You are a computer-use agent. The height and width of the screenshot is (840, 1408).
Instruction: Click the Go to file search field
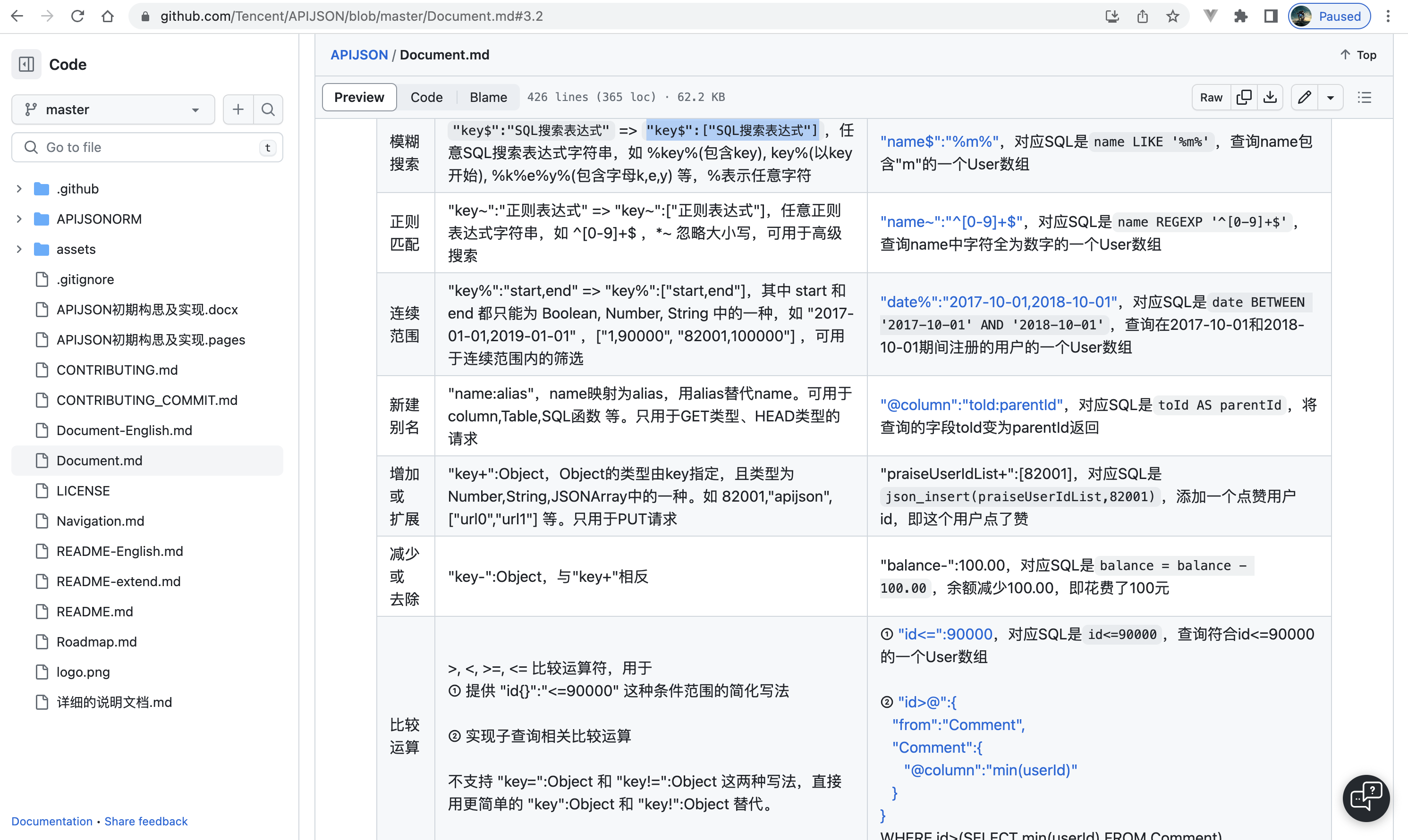(147, 147)
